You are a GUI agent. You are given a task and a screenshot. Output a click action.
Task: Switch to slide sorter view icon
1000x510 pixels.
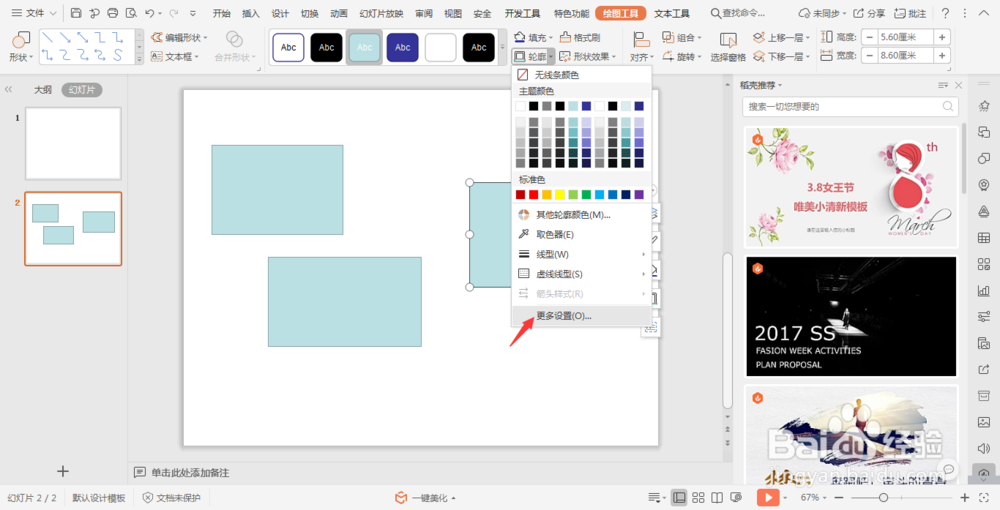(698, 498)
